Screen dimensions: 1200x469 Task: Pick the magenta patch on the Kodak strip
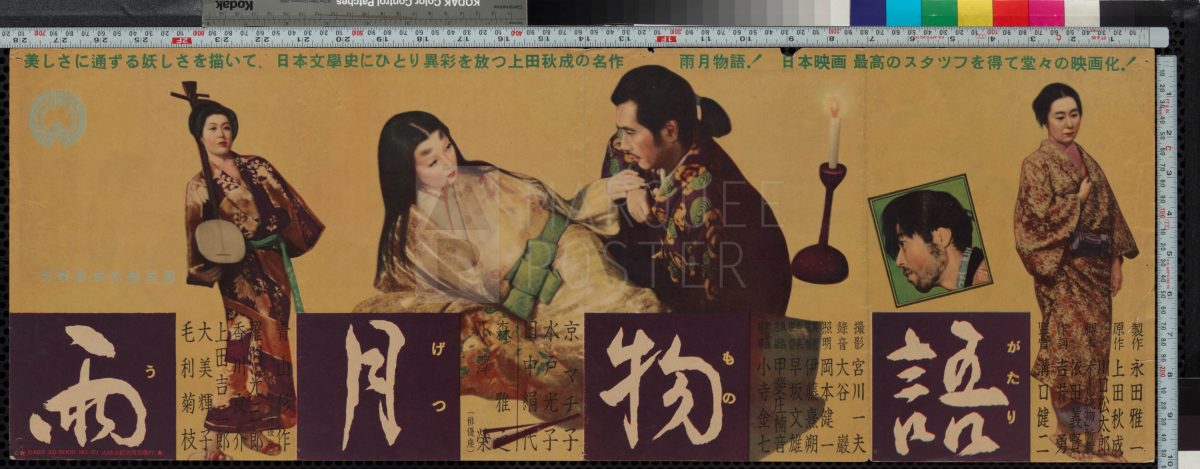(1046, 12)
